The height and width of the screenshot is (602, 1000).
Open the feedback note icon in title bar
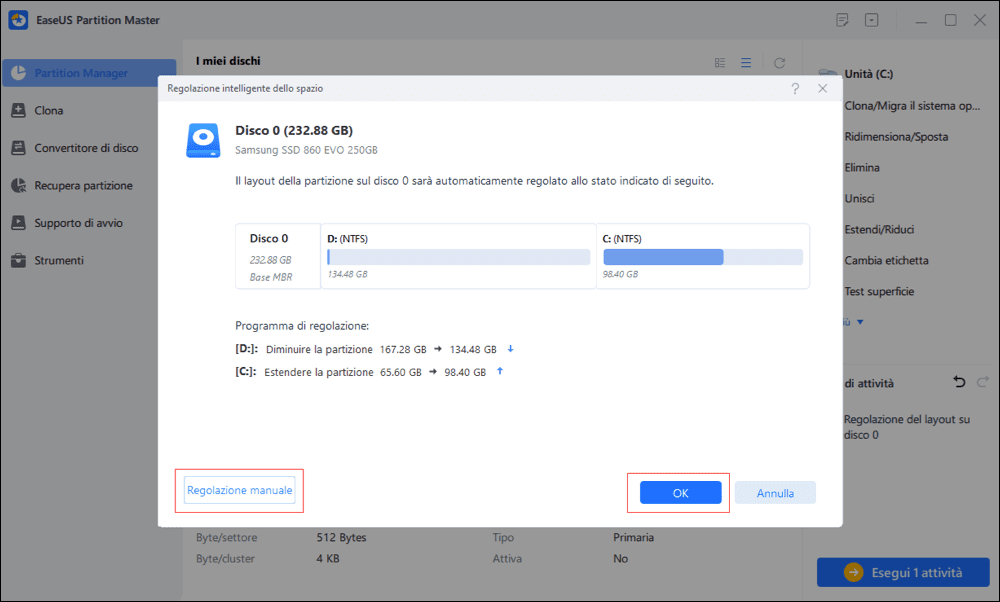pyautogui.click(x=842, y=20)
